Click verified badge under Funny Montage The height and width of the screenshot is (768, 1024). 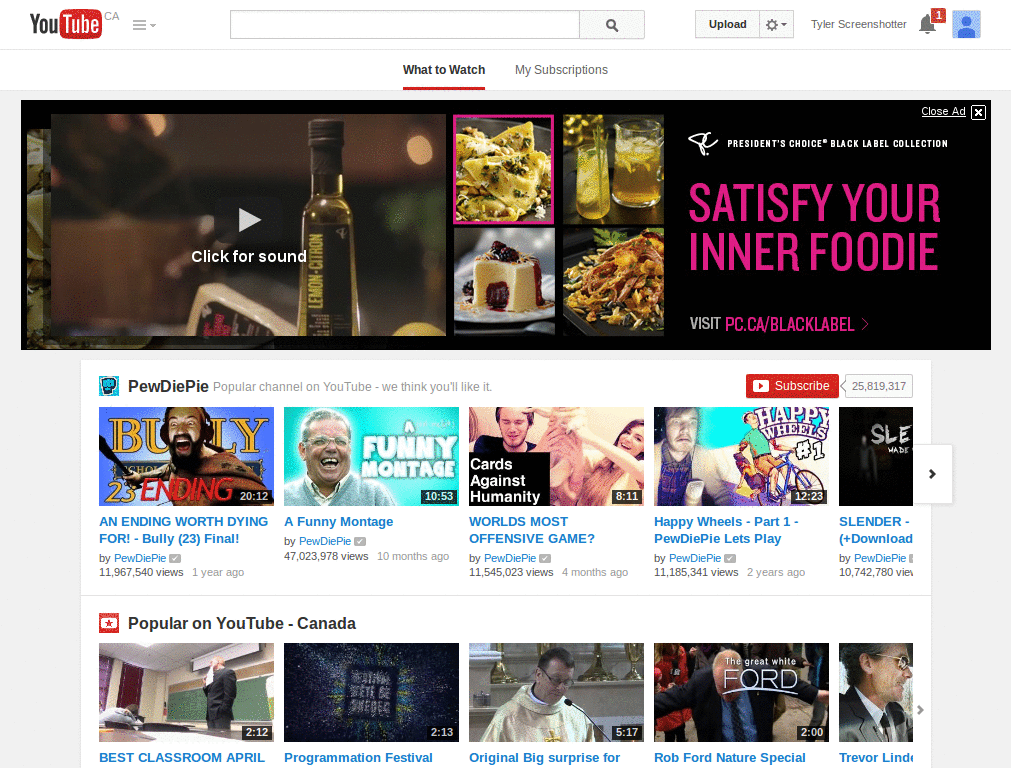[360, 541]
